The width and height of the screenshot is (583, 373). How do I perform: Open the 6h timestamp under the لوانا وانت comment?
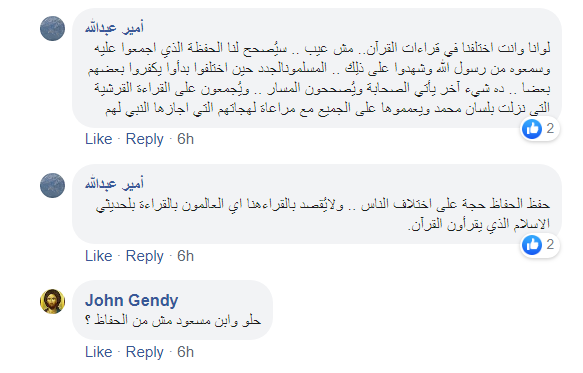(186, 139)
